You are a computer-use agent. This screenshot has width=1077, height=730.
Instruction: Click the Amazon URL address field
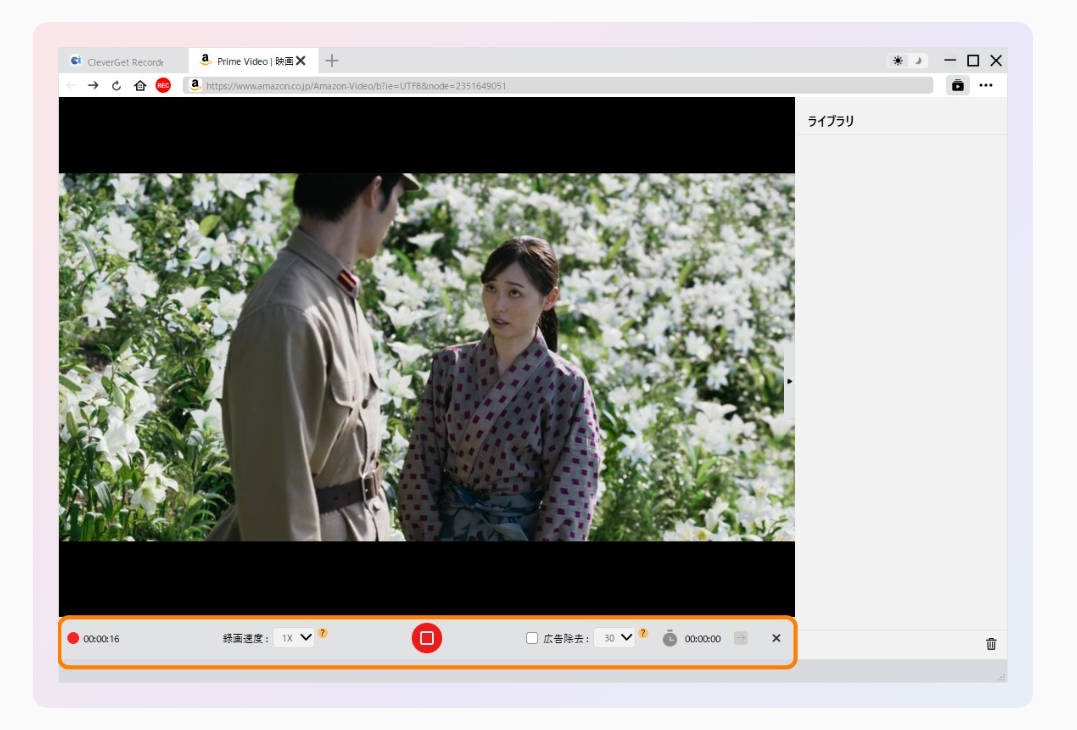[x=560, y=85]
